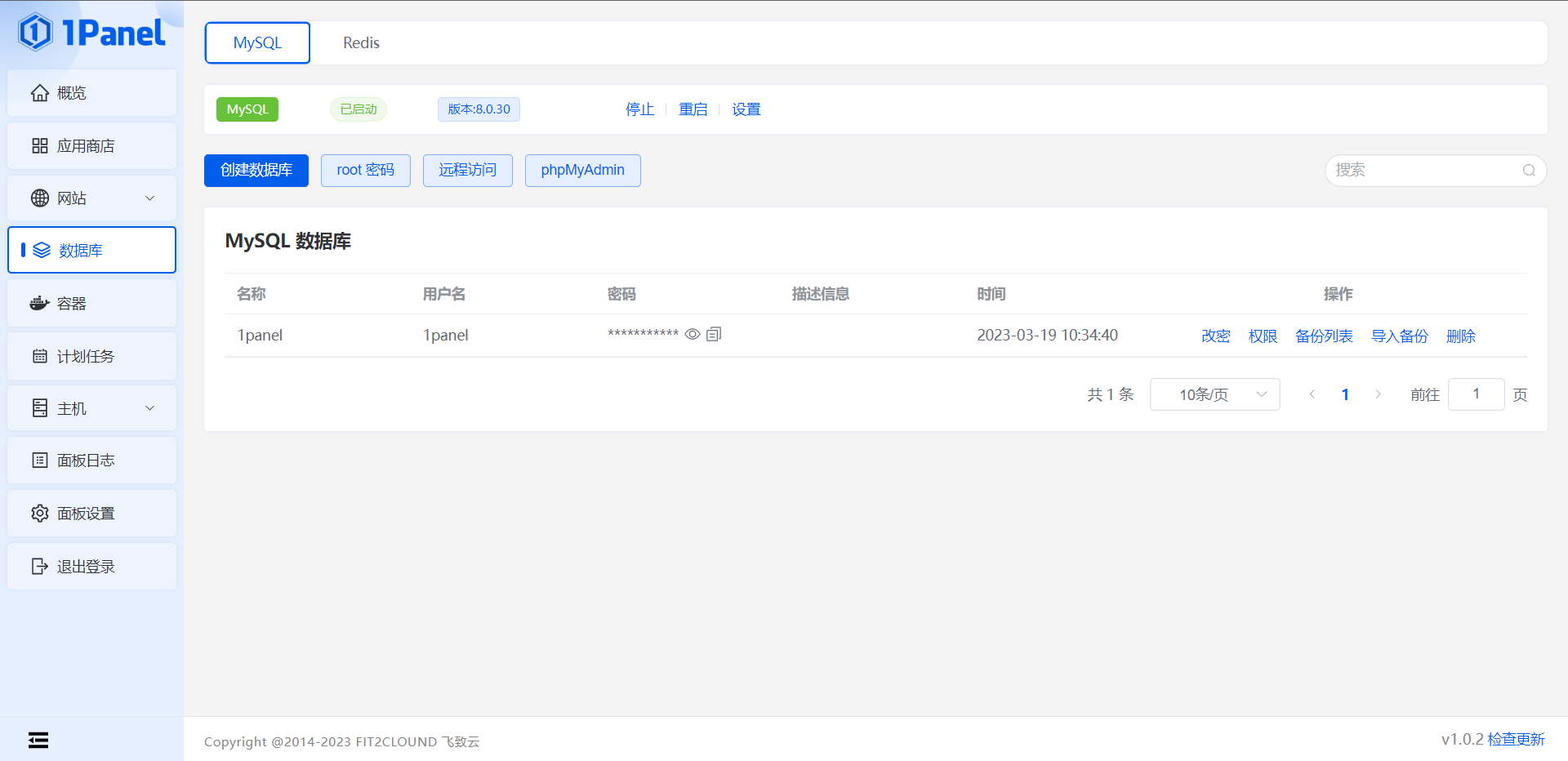Click the green MySQL tag
The image size is (1568, 761).
tap(247, 109)
